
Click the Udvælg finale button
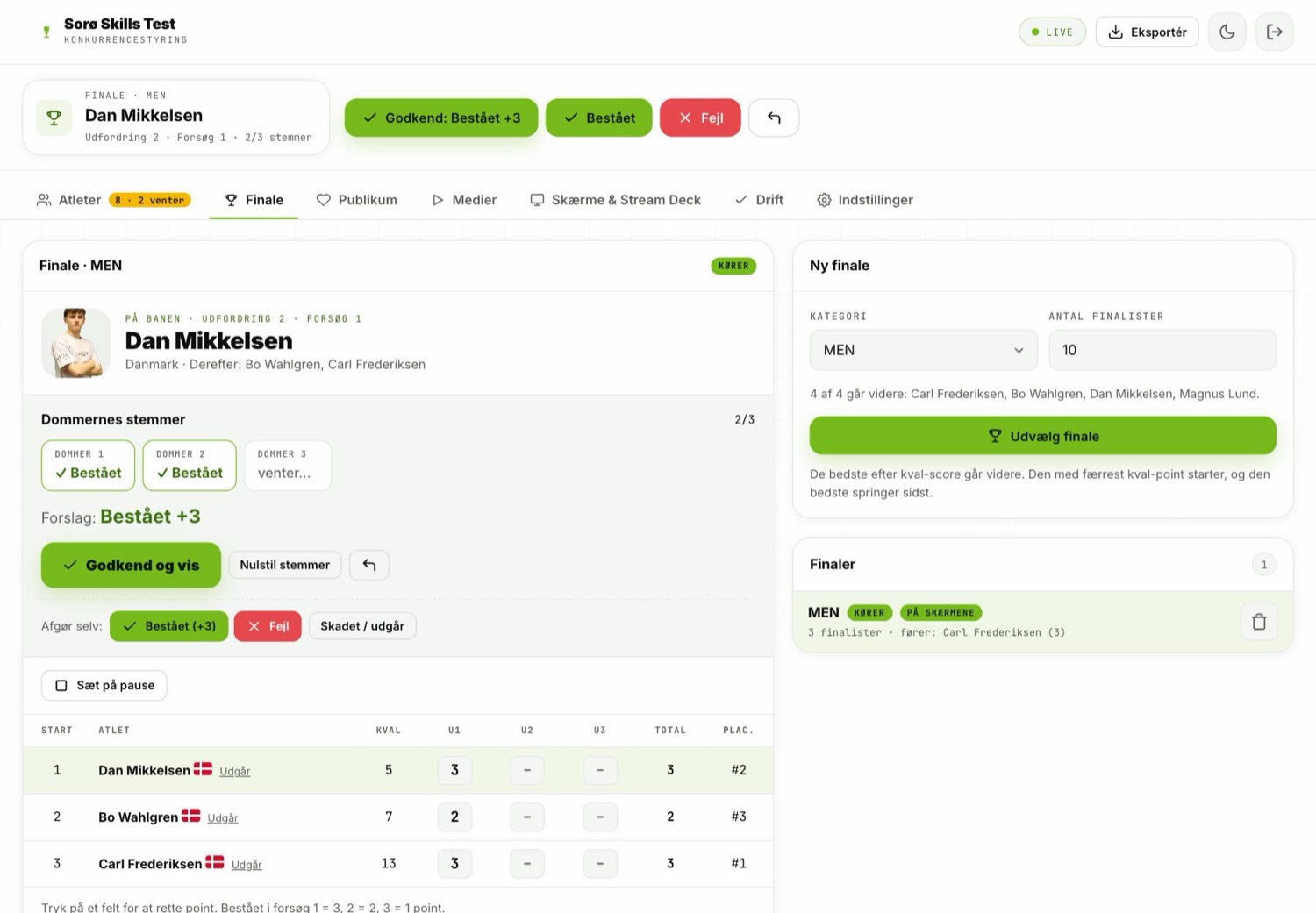[1042, 436]
